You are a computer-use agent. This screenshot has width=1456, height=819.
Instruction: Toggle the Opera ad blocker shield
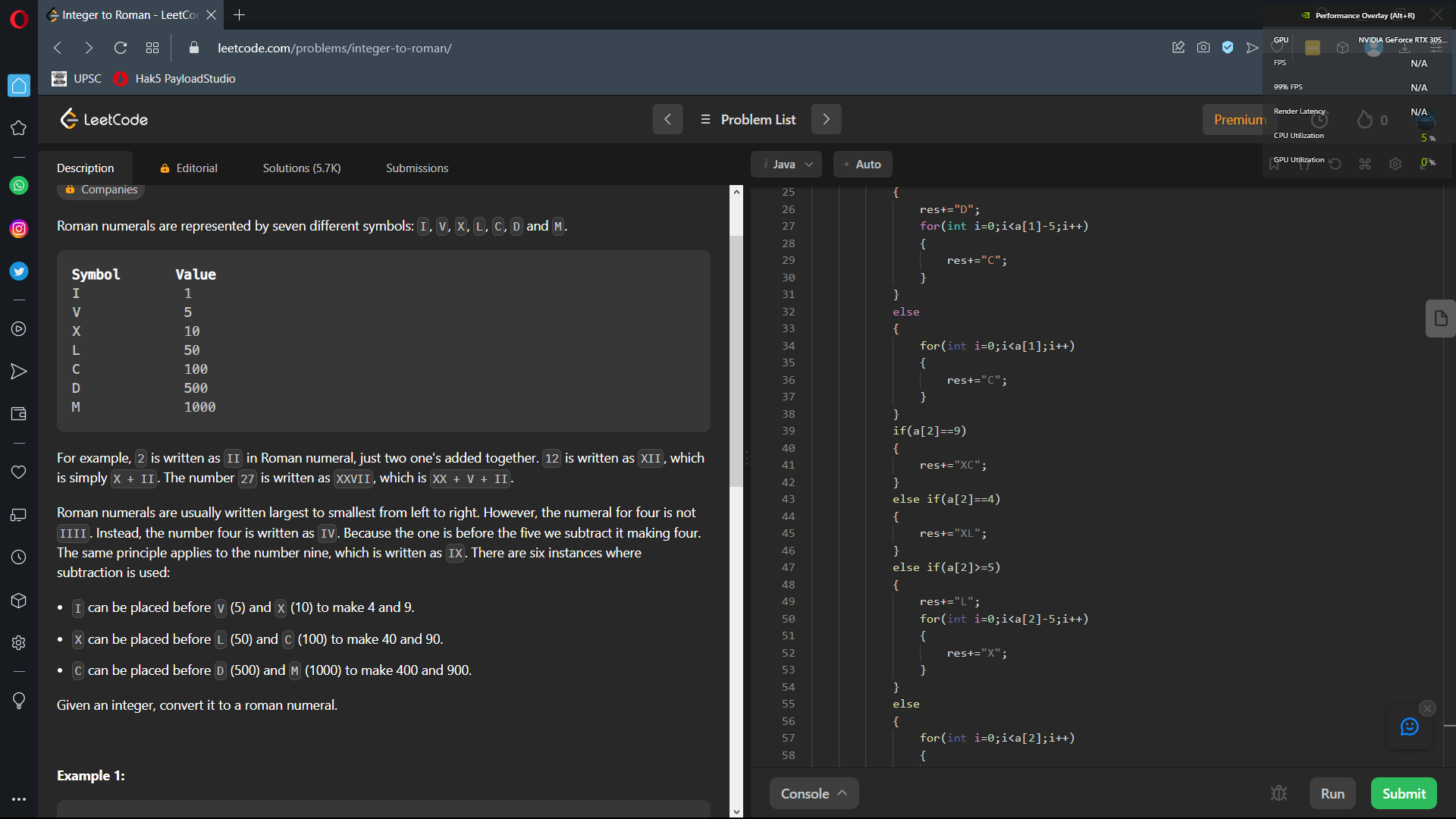[x=1228, y=48]
